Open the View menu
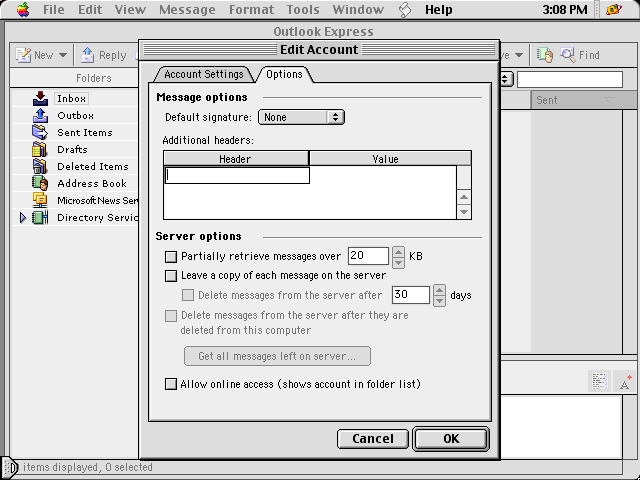640x480 pixels. 130,9
